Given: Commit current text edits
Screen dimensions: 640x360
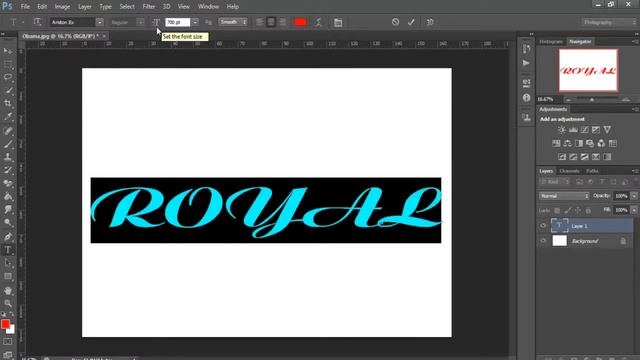Looking at the screenshot, I should [x=411, y=22].
